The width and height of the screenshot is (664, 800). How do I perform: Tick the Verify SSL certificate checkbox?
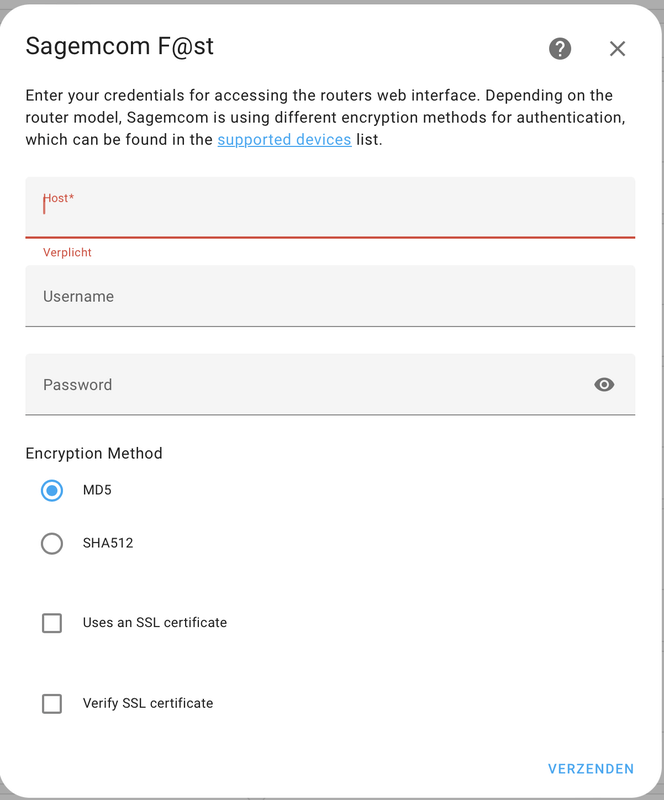(52, 703)
